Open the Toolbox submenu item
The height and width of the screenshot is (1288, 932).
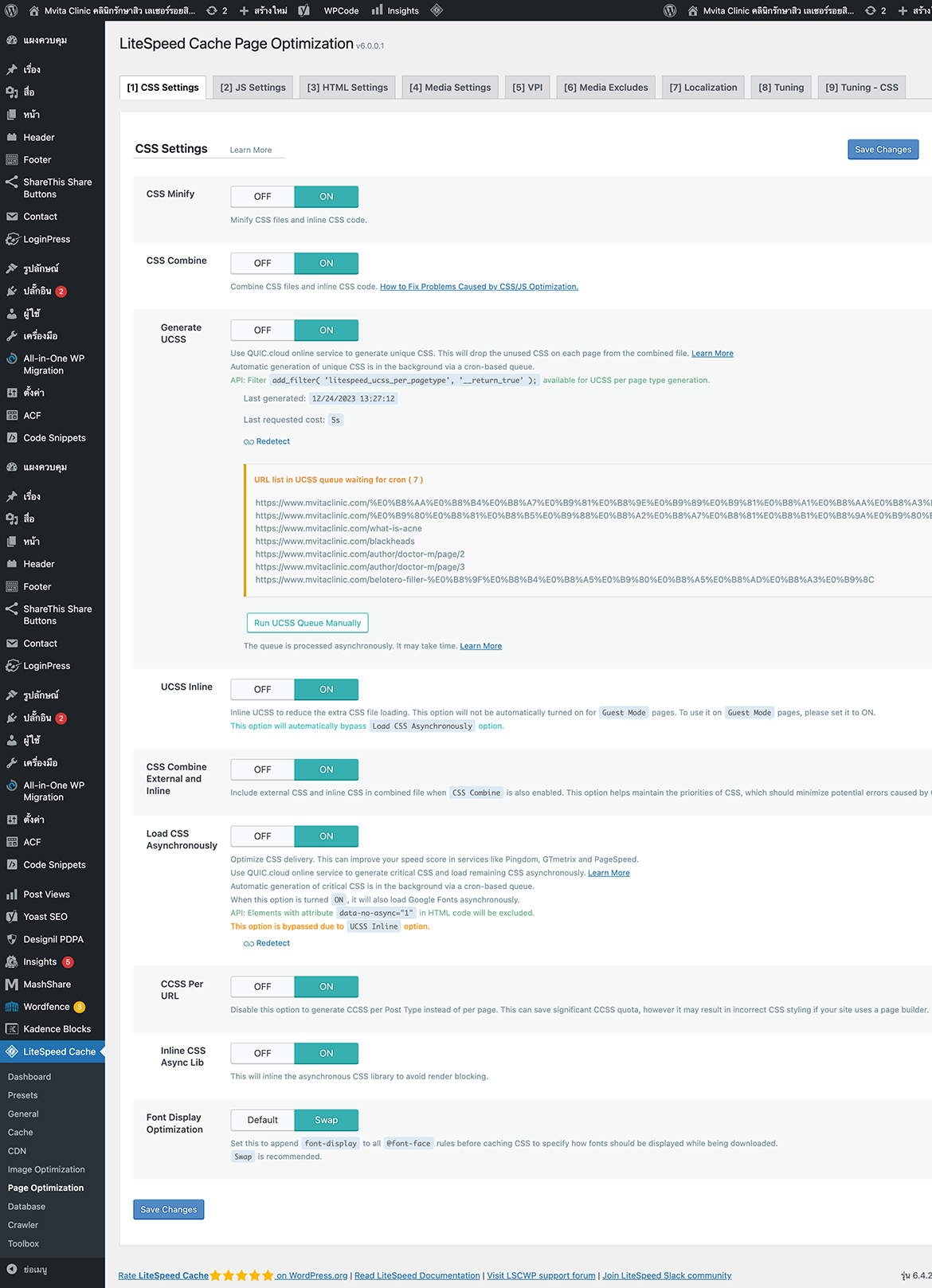click(x=24, y=1244)
